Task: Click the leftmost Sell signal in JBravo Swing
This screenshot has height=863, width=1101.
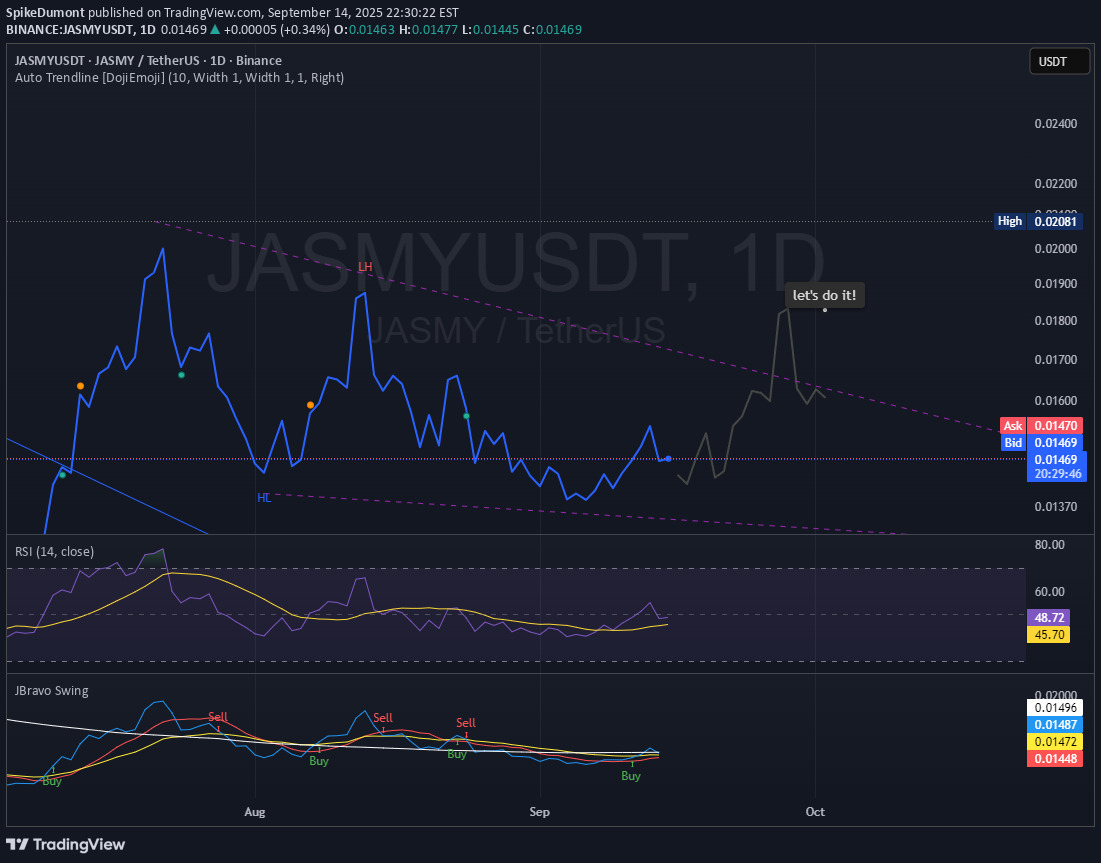Action: 218,717
